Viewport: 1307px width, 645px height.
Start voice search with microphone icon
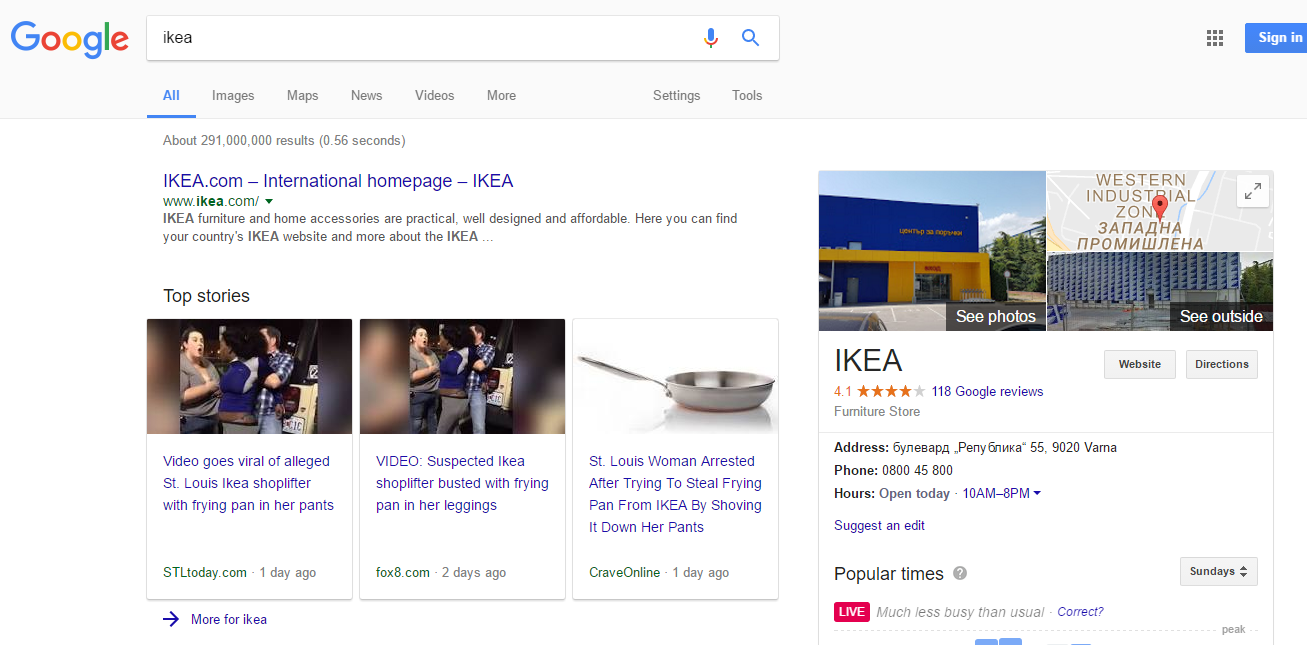[x=711, y=38]
